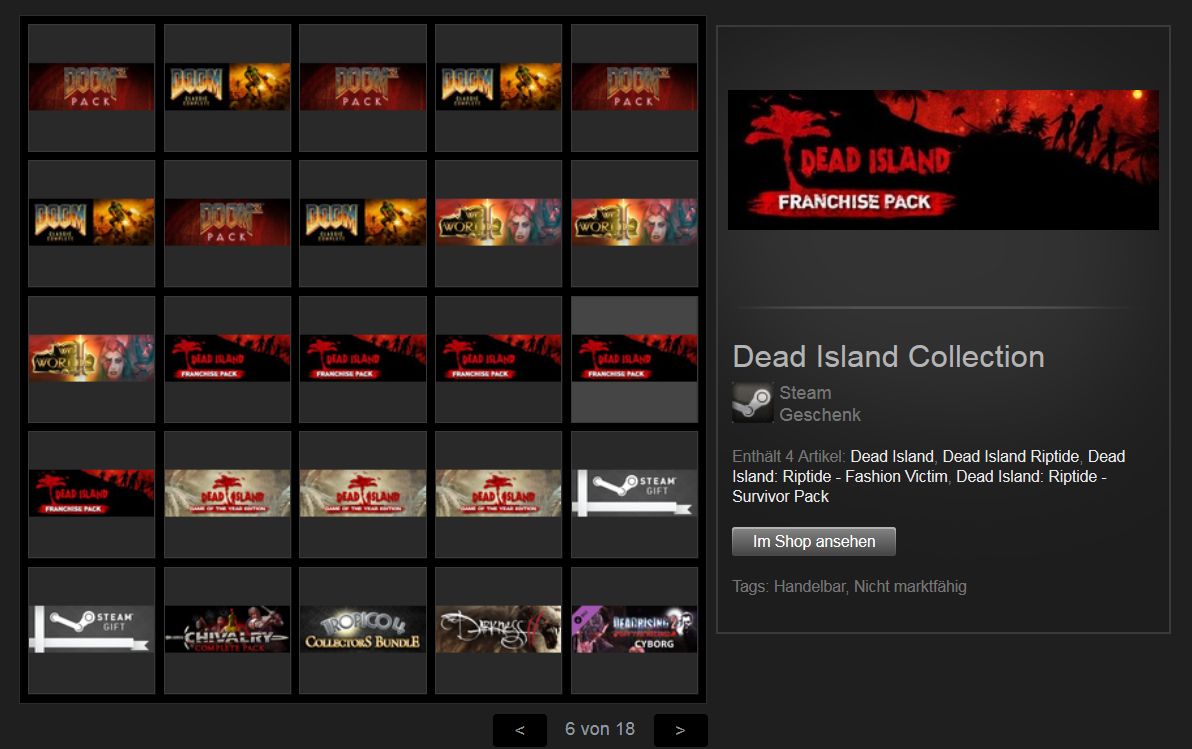Select the Chivalry Complete Pack item

(227, 630)
